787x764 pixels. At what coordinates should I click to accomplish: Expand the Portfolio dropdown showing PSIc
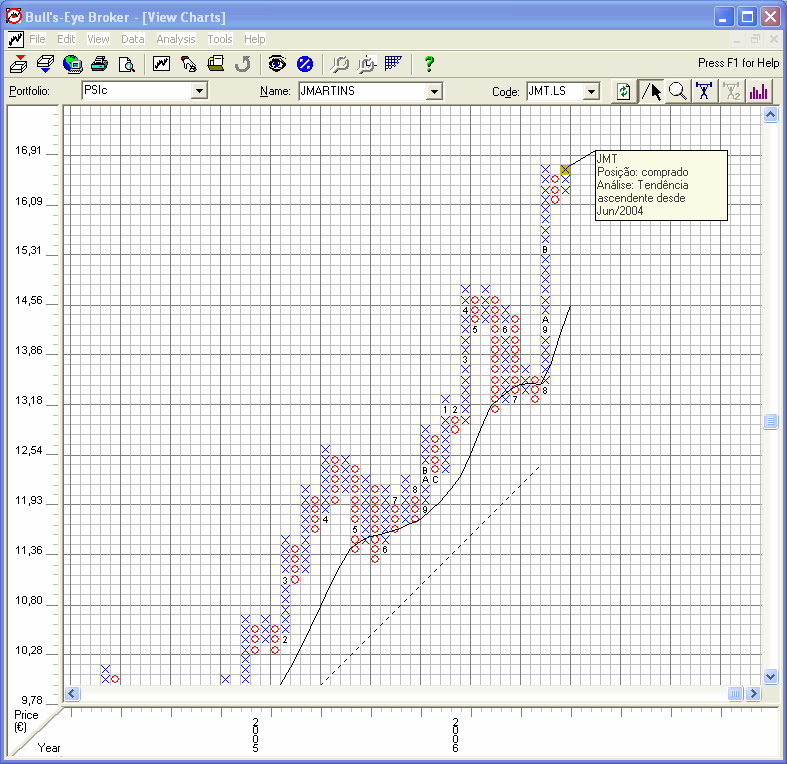[x=199, y=91]
